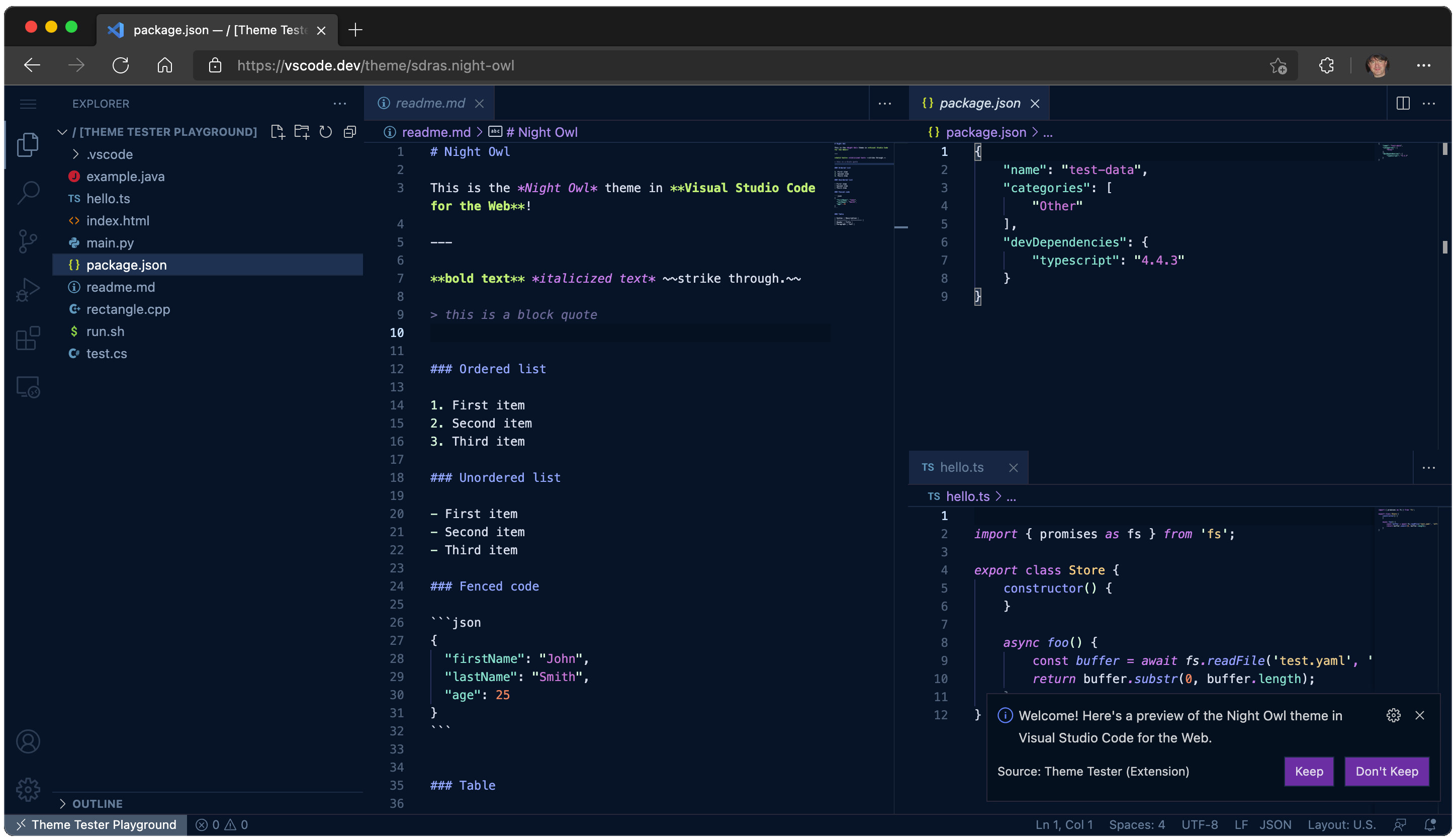Open the Remote Explorer icon
Screen dimensions: 1456x840
(x=28, y=387)
